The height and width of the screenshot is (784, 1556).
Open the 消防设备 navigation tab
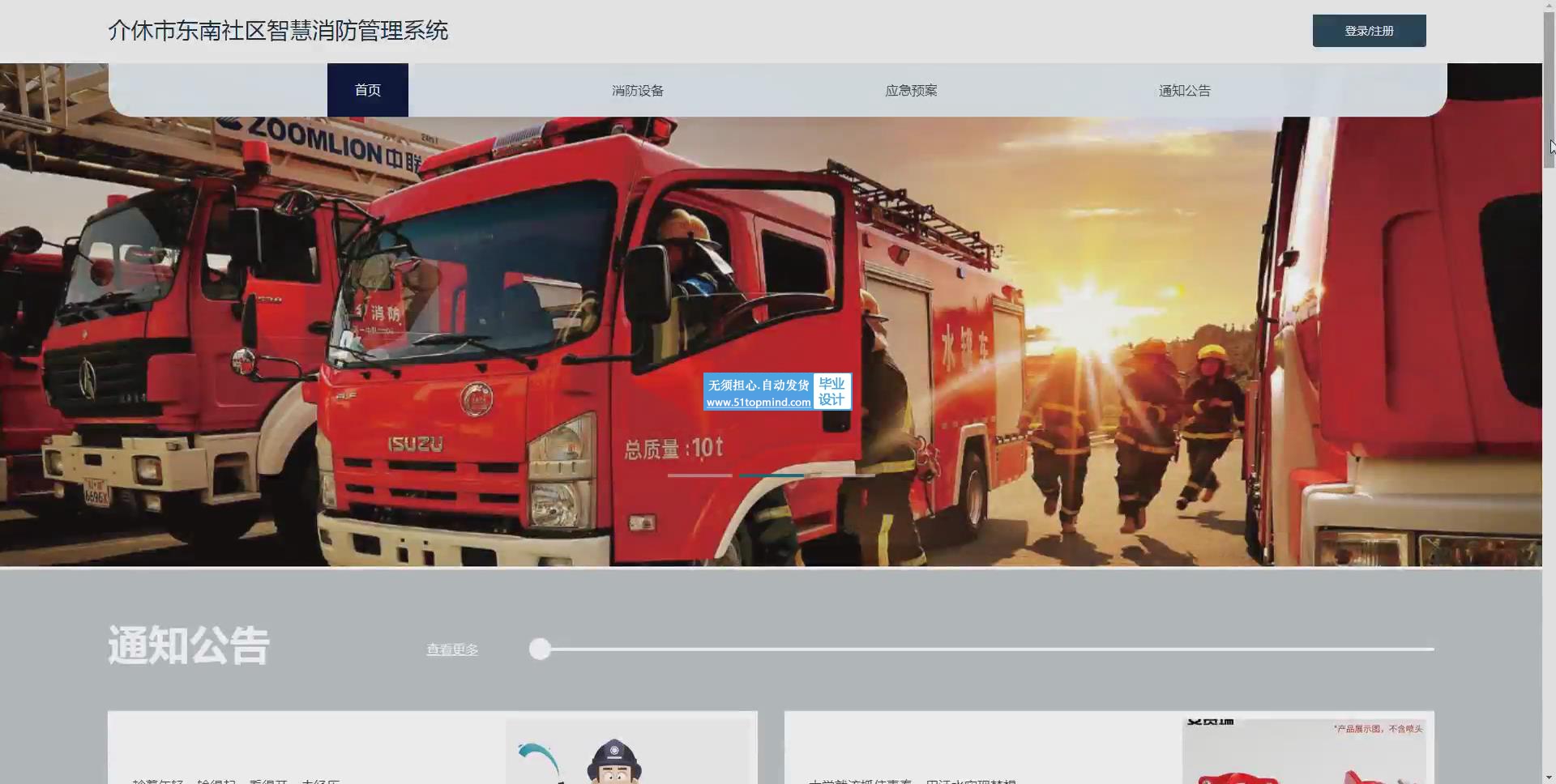(638, 91)
